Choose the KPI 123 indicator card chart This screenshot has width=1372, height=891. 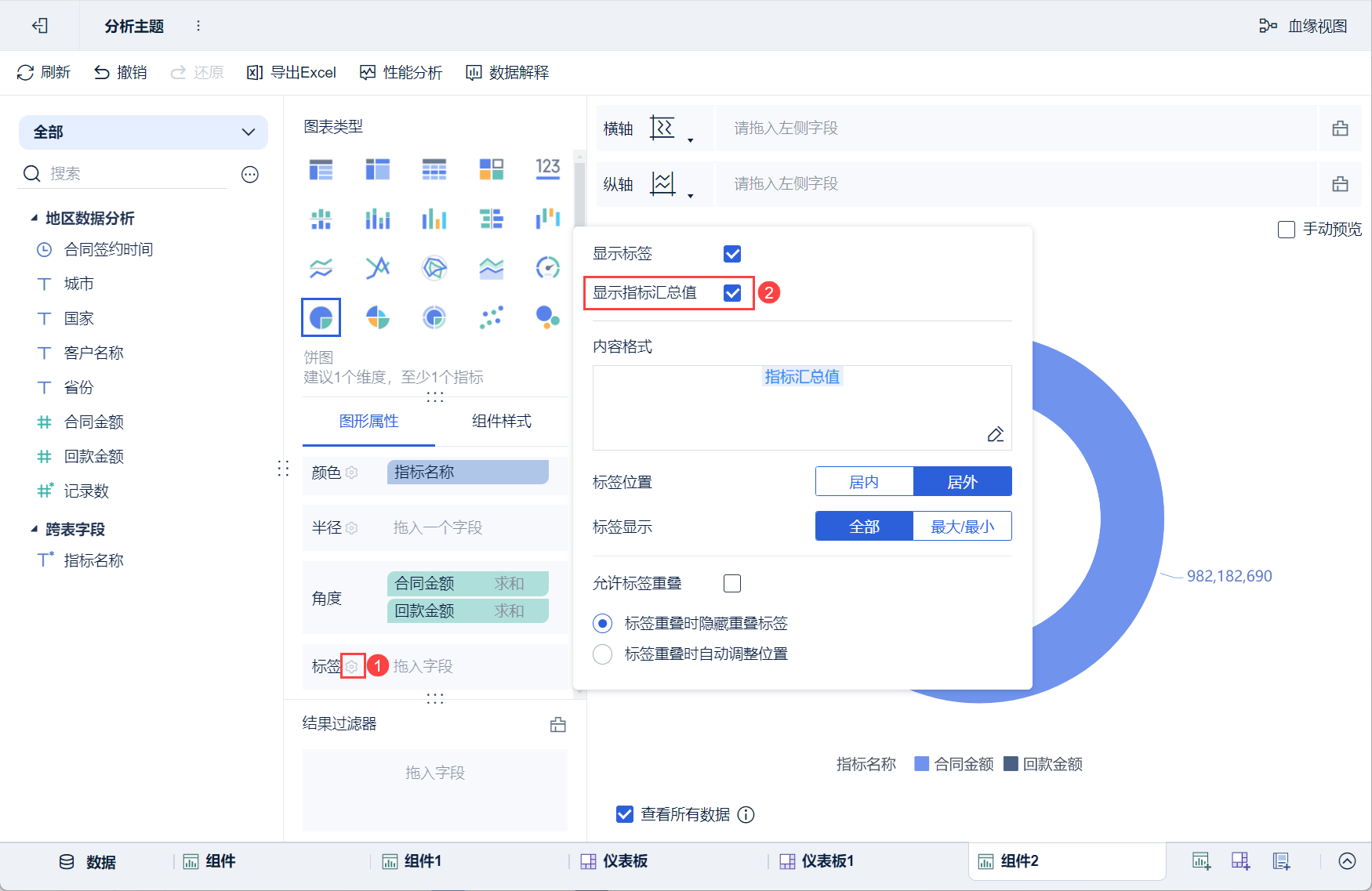tap(548, 168)
